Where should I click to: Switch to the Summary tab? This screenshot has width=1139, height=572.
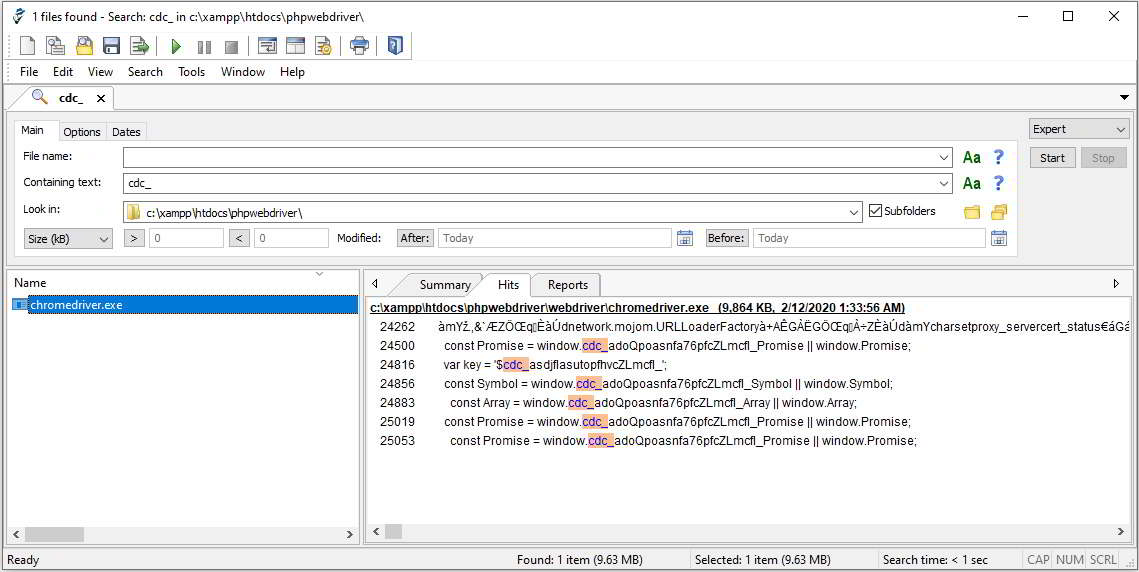point(445,285)
